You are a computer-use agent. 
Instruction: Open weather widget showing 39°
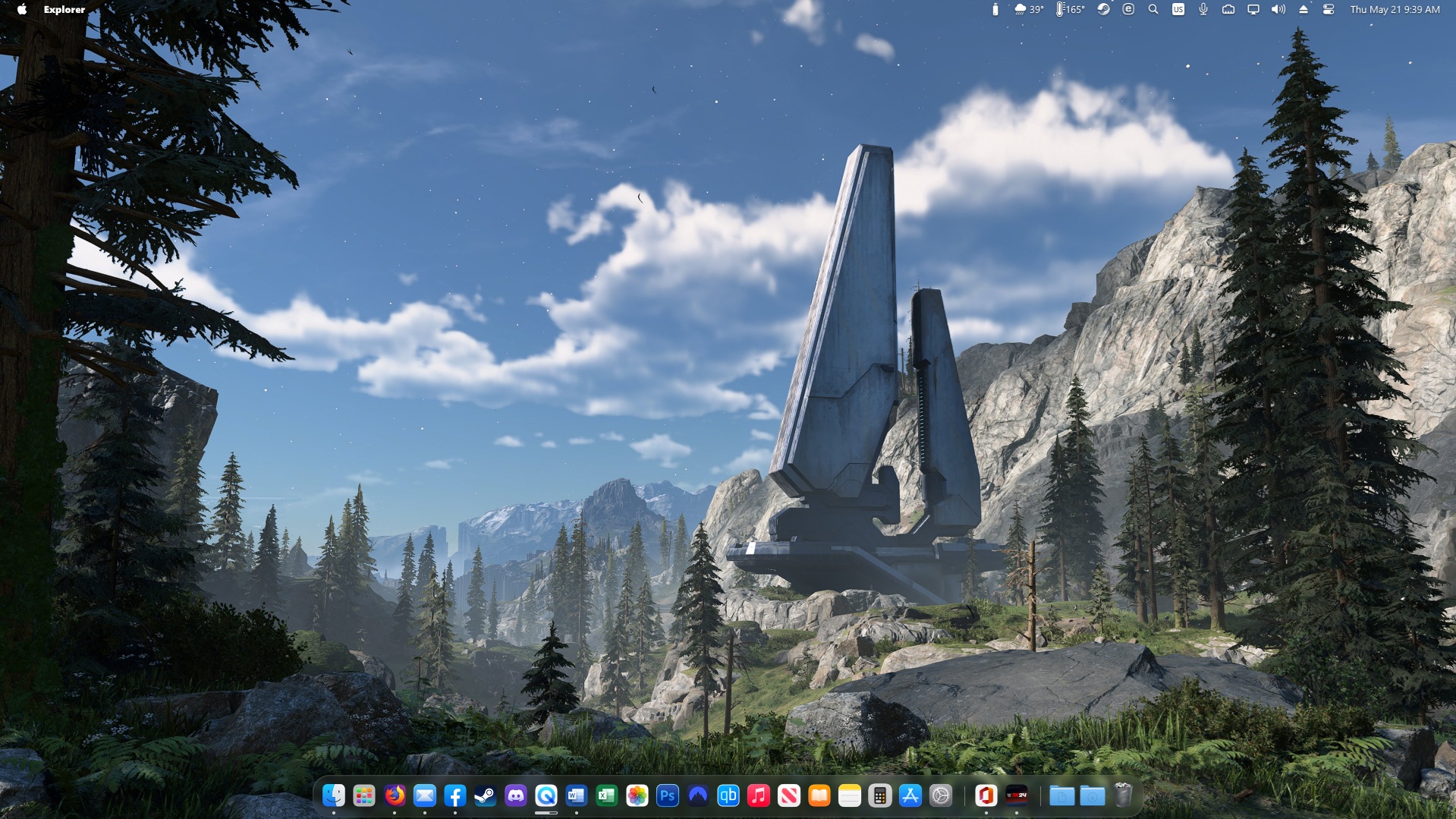click(1029, 9)
